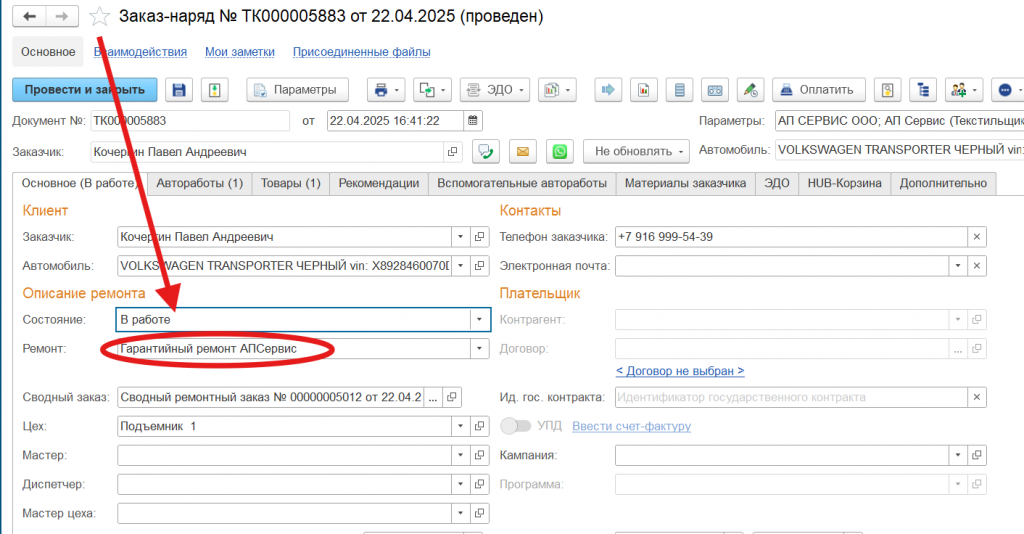Open the 'Не обновлять' dropdown
Image resolution: width=1024 pixels, height=534 pixels.
click(x=636, y=151)
